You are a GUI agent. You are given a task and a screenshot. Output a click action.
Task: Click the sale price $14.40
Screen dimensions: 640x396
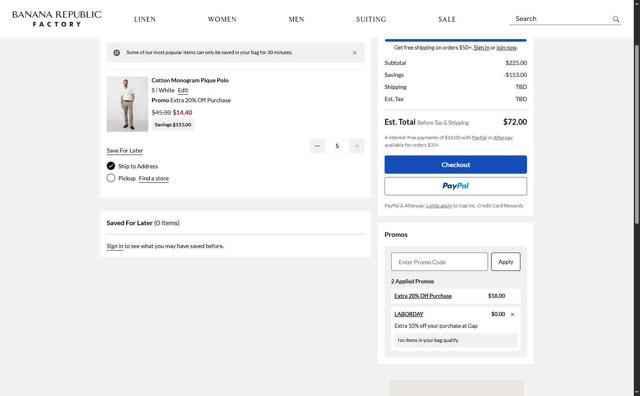click(x=182, y=113)
